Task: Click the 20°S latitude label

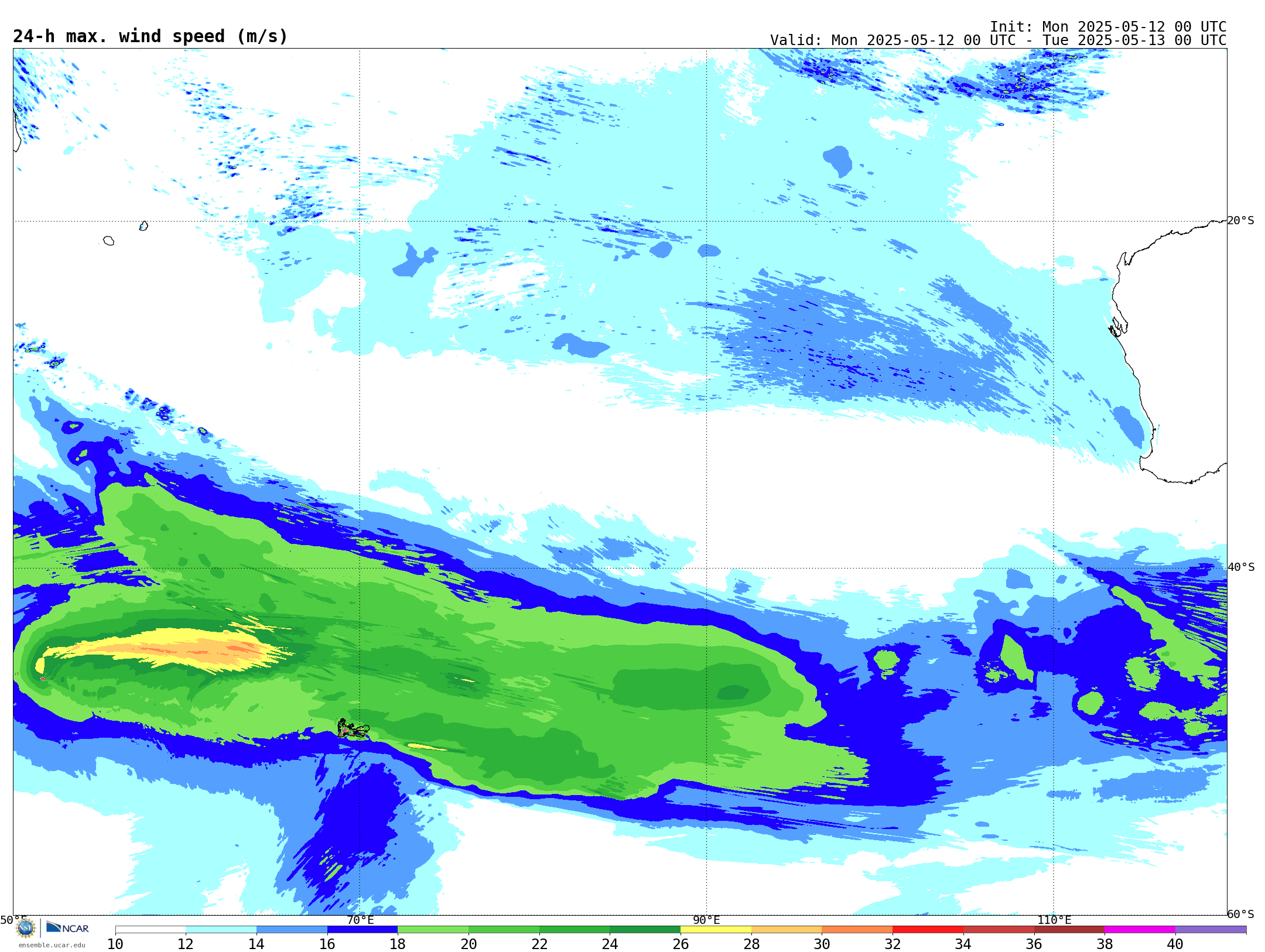Action: point(1240,221)
